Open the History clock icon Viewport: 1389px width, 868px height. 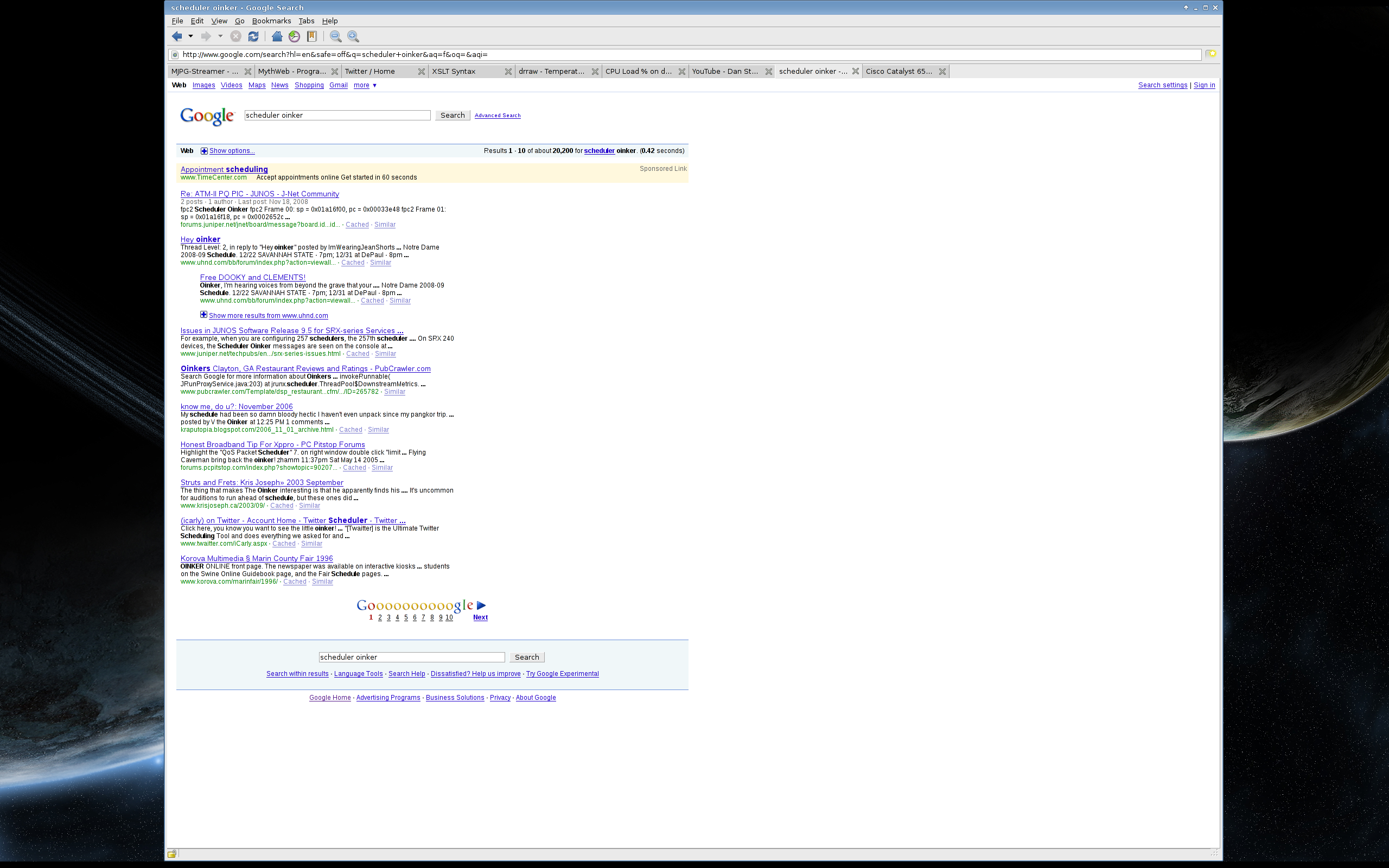click(x=295, y=36)
